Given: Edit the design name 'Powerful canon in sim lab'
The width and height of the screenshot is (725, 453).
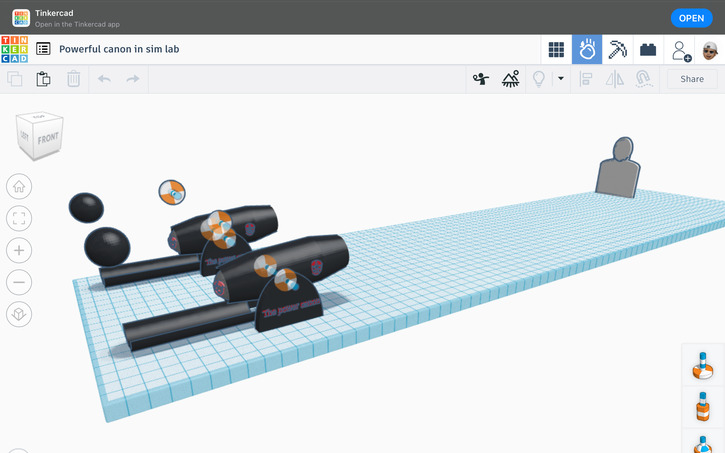Looking at the screenshot, I should tap(119, 49).
